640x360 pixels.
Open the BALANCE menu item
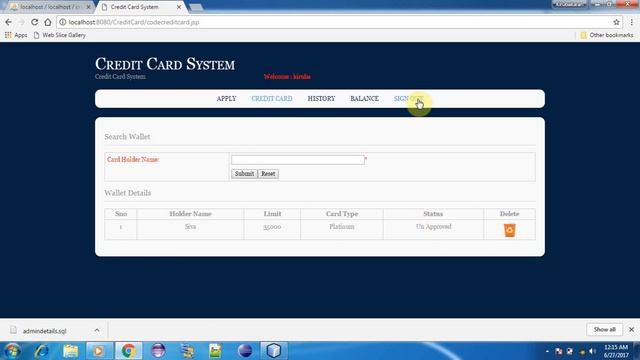[364, 99]
